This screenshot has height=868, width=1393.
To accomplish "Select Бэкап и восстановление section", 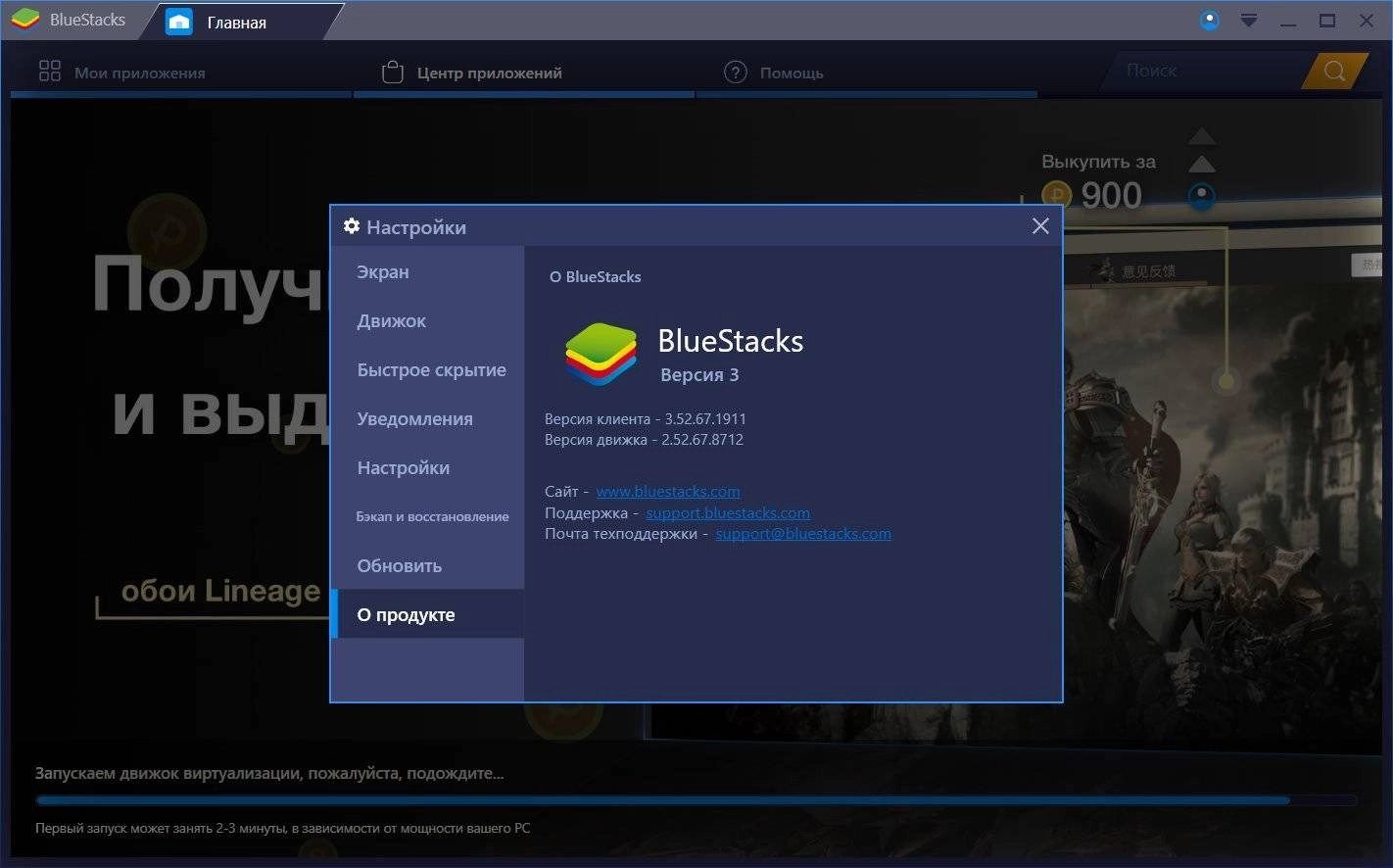I will (x=427, y=516).
